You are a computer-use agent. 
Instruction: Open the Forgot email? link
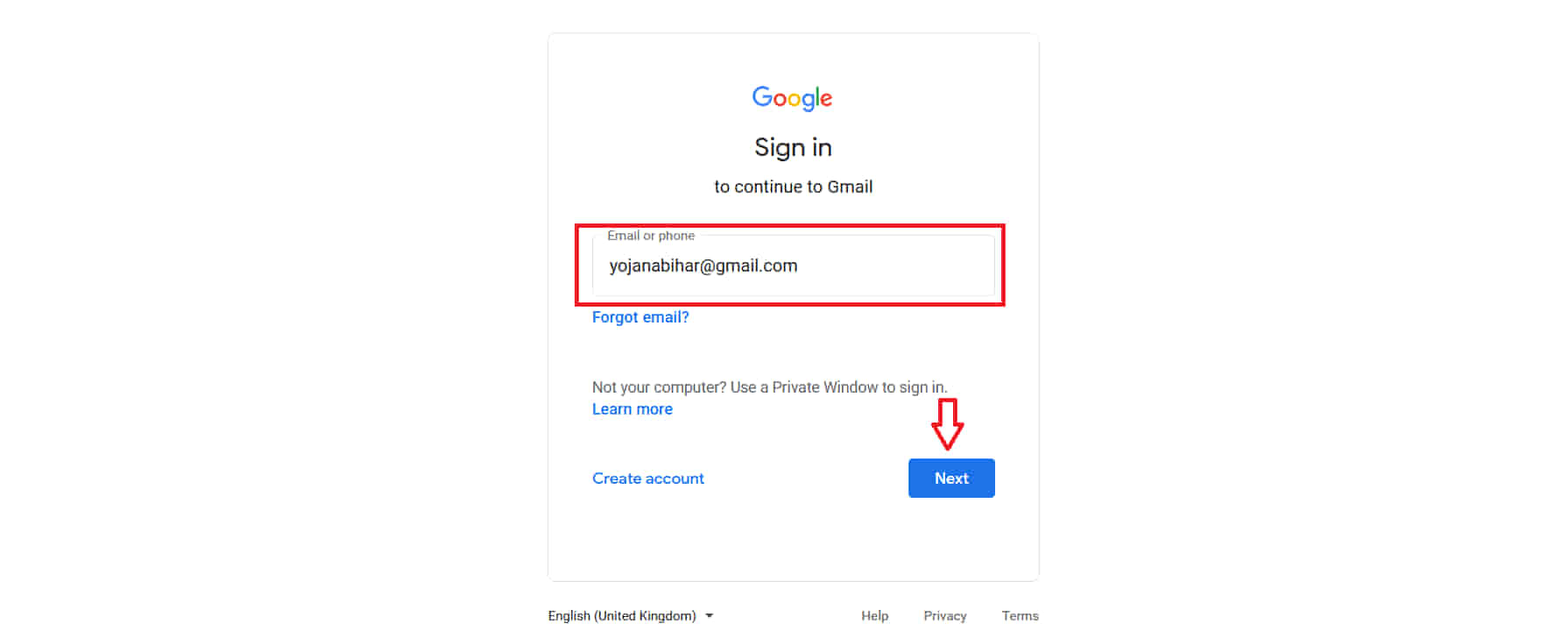pos(640,317)
